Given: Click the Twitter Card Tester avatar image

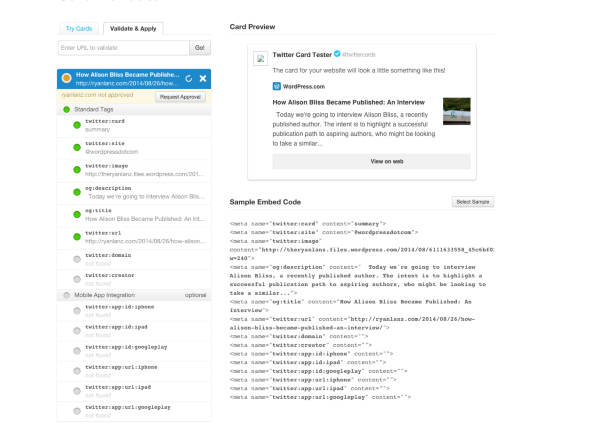Looking at the screenshot, I should pyautogui.click(x=261, y=58).
